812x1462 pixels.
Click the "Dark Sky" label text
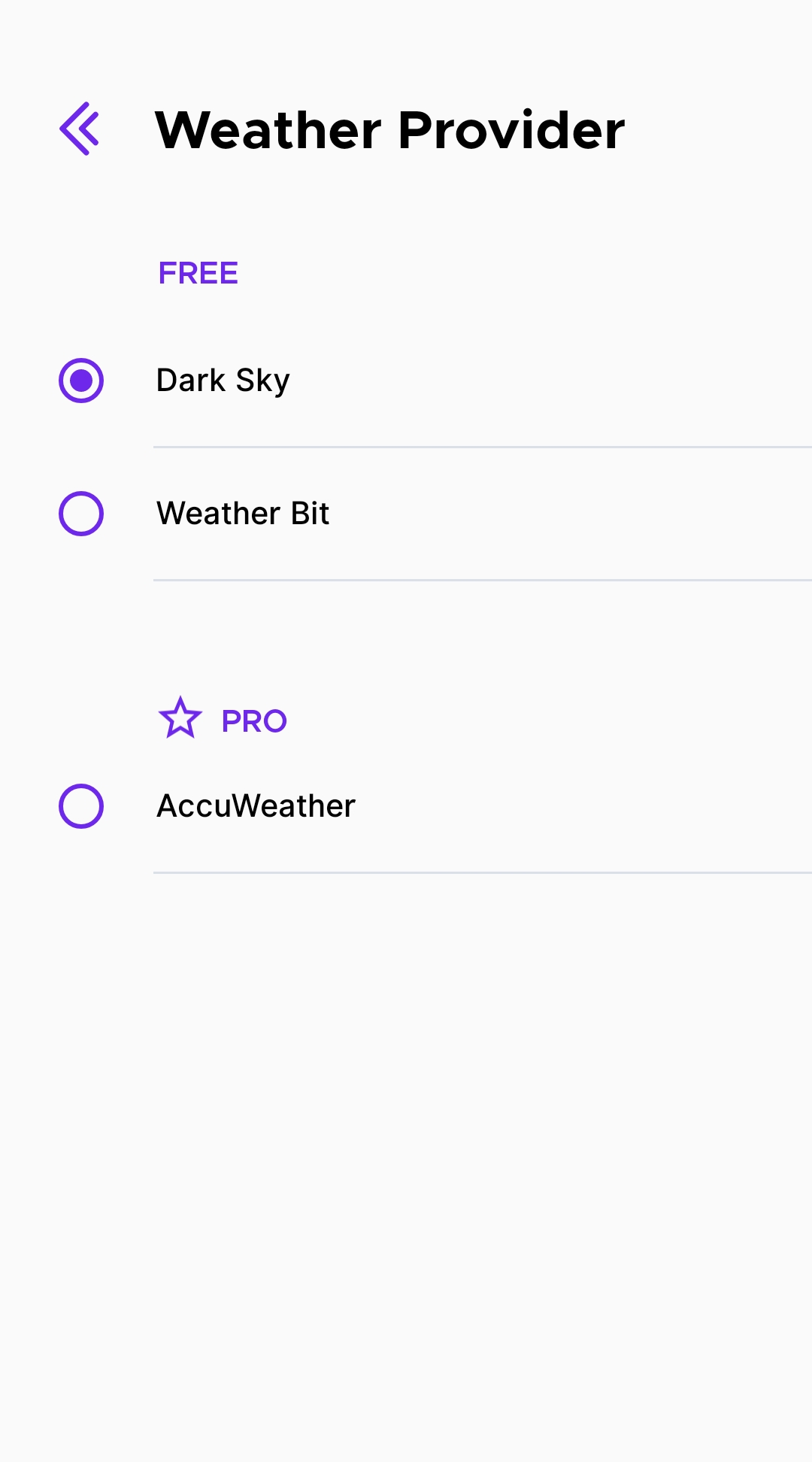(x=223, y=381)
